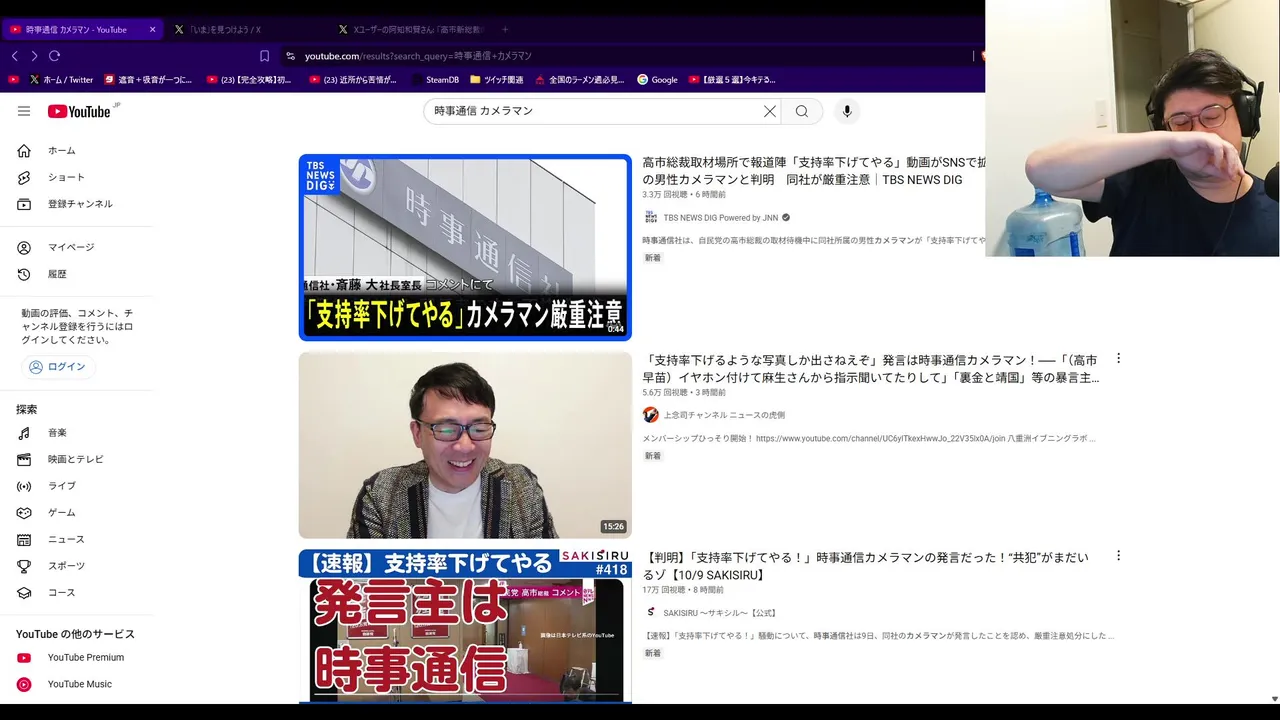
Task: Go back with the browser back arrow
Action: pos(14,56)
